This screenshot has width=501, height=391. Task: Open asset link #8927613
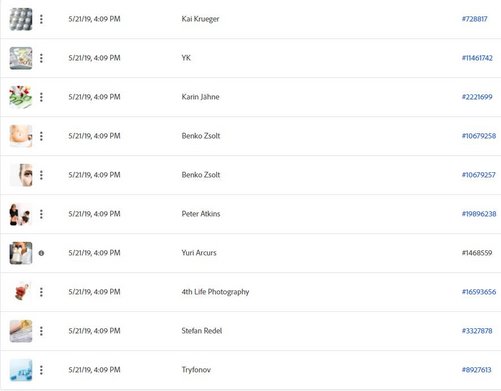tap(476, 370)
